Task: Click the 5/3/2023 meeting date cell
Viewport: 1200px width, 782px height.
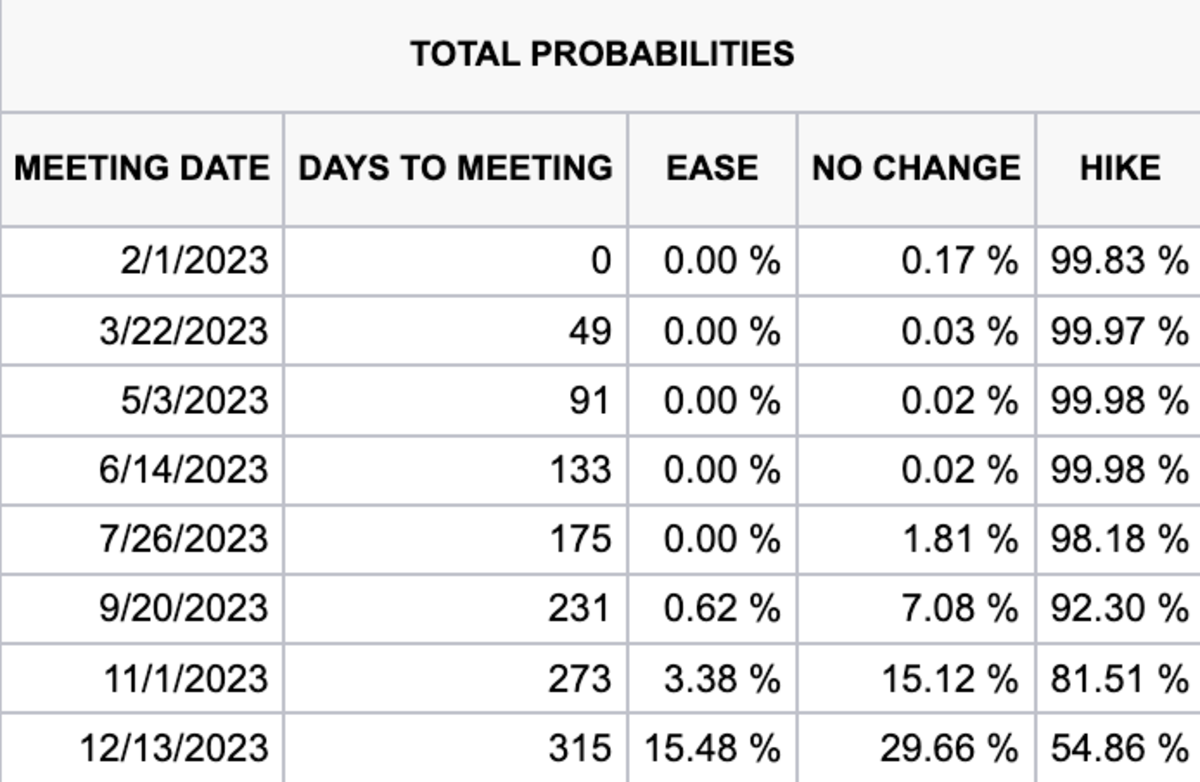Action: (x=196, y=400)
